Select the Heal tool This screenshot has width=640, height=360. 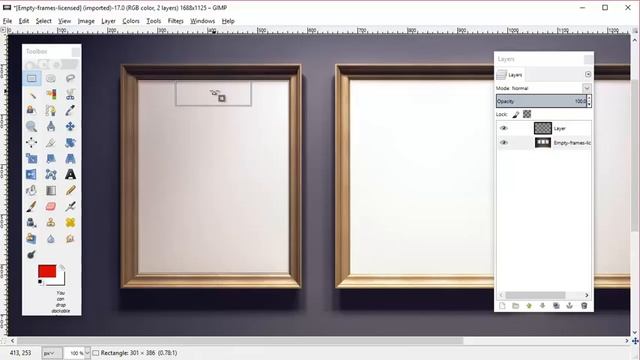click(70, 222)
